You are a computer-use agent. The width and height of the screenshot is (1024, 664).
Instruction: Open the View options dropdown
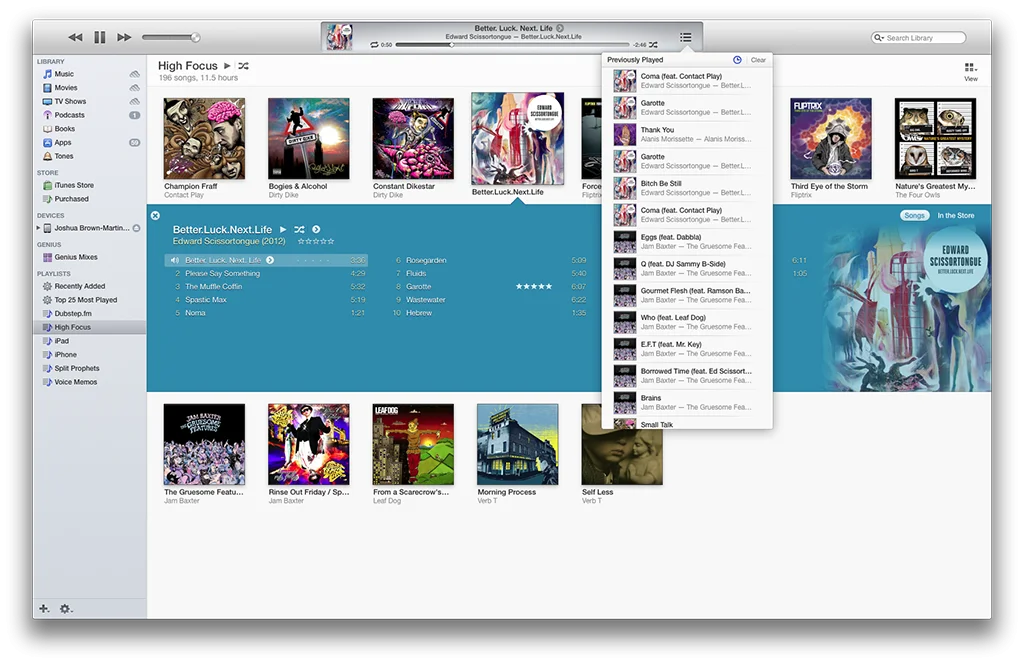click(971, 71)
